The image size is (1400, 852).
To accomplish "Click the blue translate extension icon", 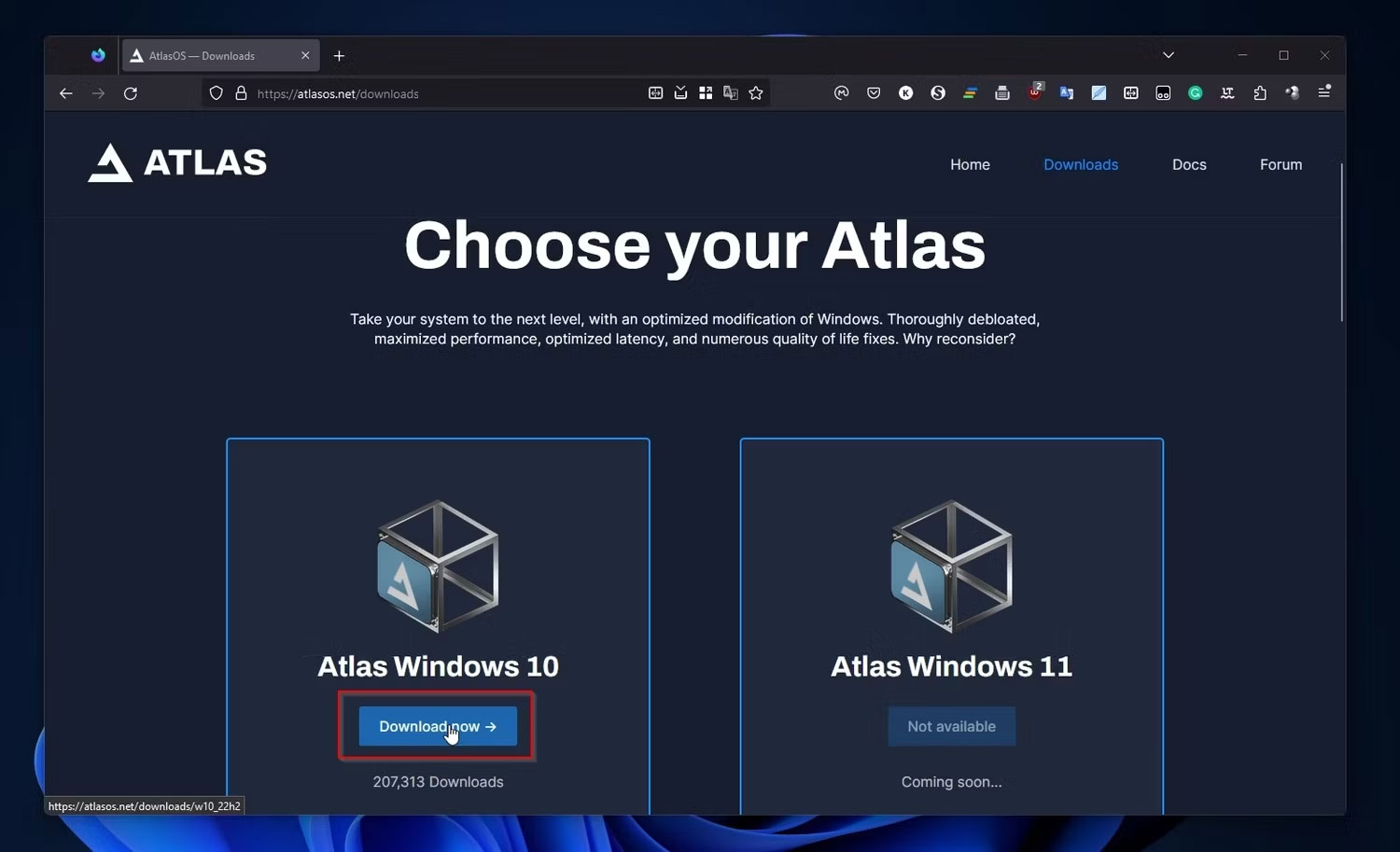I will coord(1067,93).
